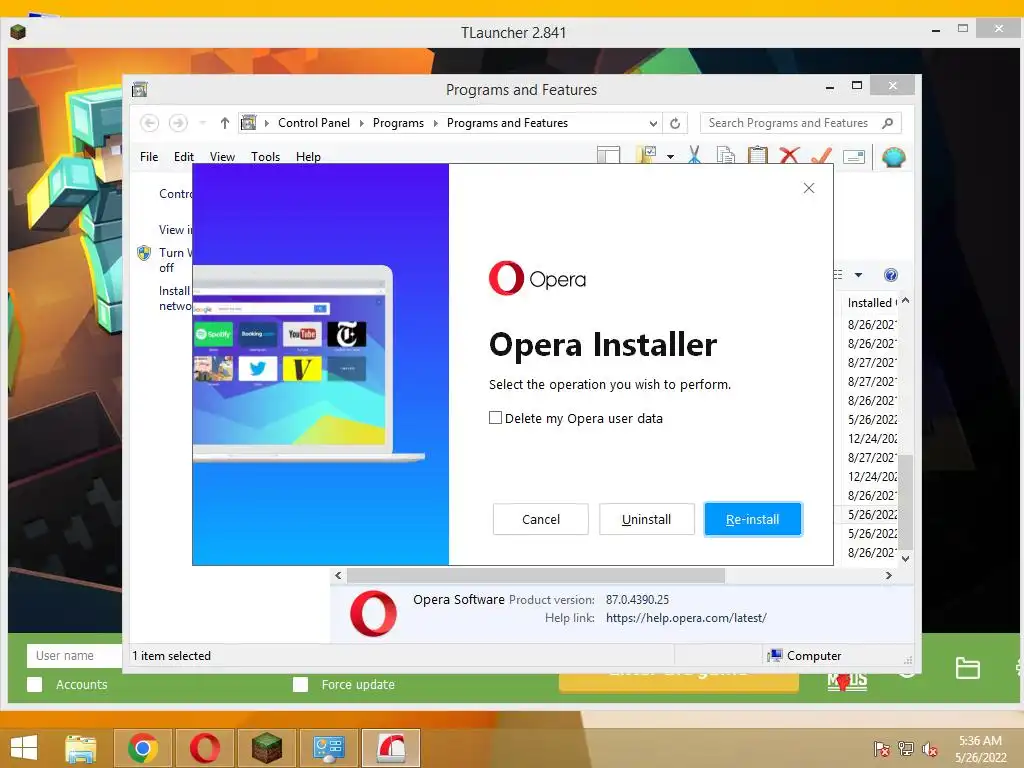Click the Uninstall button
This screenshot has height=768, width=1024.
647,519
